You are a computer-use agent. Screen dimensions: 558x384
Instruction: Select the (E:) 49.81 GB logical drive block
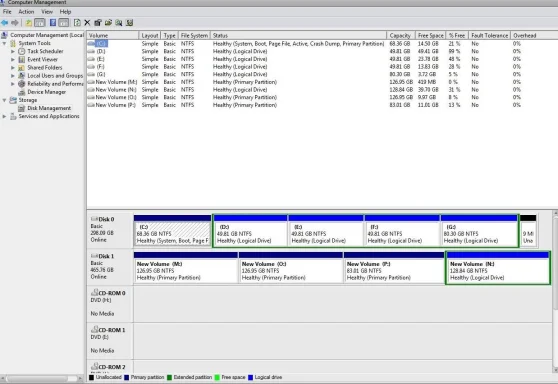click(x=326, y=230)
